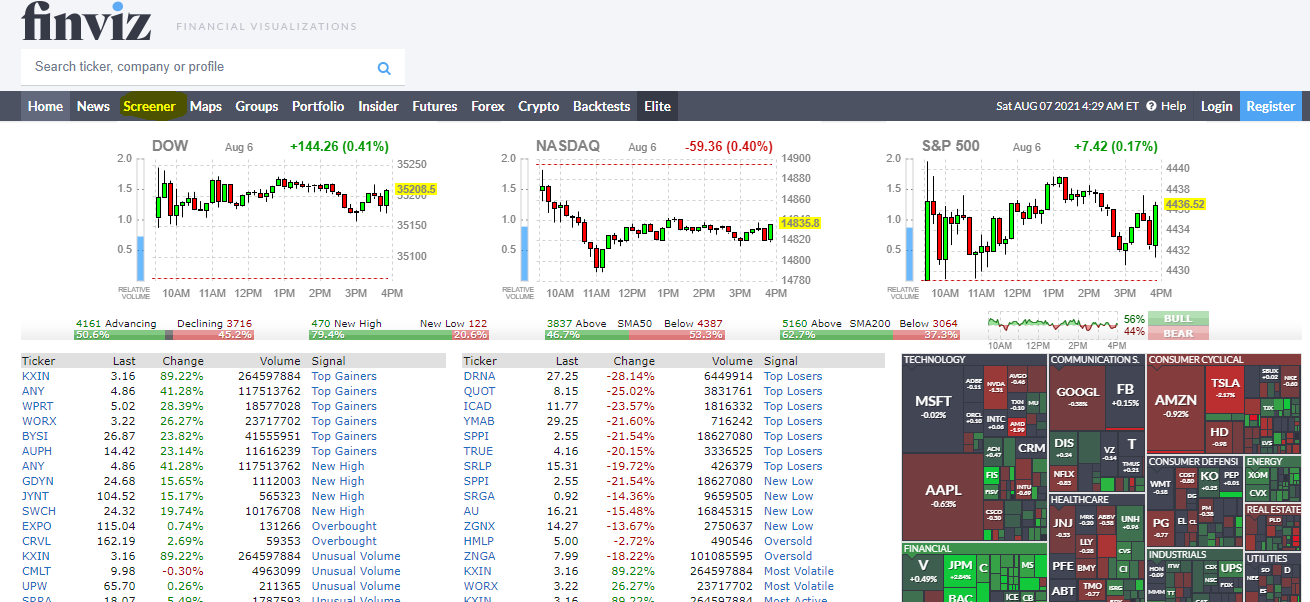1310x602 pixels.
Task: Open the SRLP ticker link
Action: tap(478, 466)
